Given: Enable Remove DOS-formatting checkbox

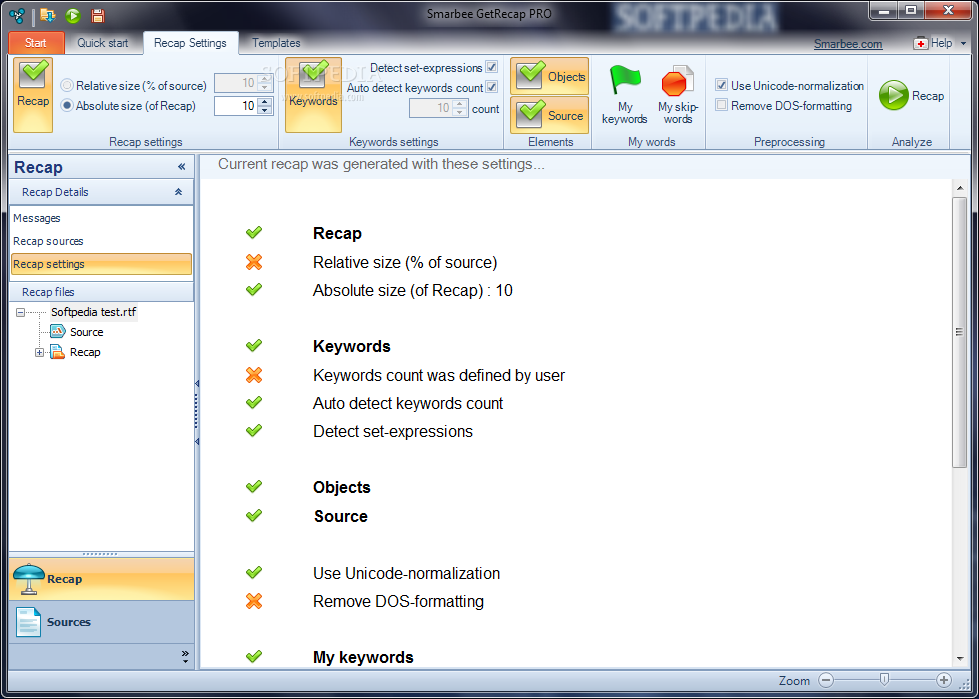Looking at the screenshot, I should click(722, 105).
